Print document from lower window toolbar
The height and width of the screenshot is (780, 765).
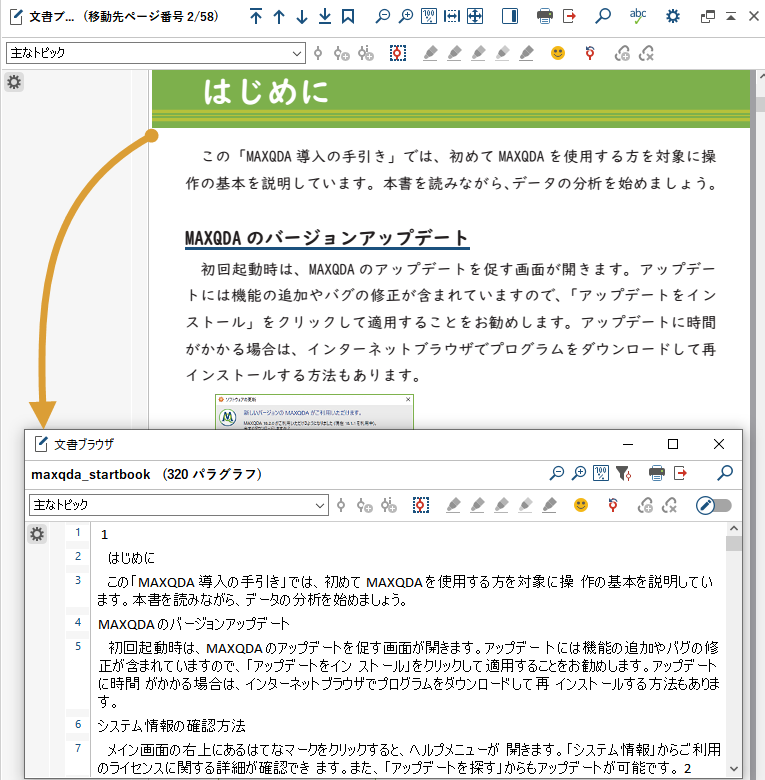[657, 473]
